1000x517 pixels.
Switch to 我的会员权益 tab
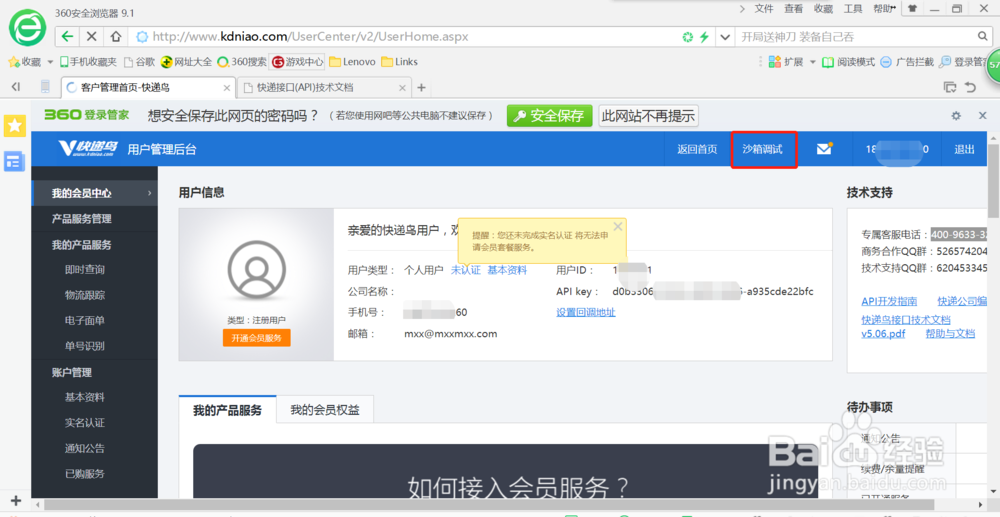(x=325, y=410)
